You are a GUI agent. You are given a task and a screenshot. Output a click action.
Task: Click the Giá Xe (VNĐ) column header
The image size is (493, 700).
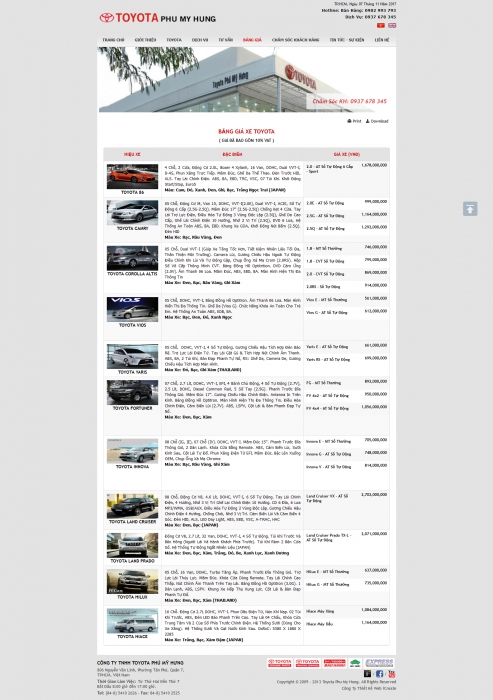347,154
